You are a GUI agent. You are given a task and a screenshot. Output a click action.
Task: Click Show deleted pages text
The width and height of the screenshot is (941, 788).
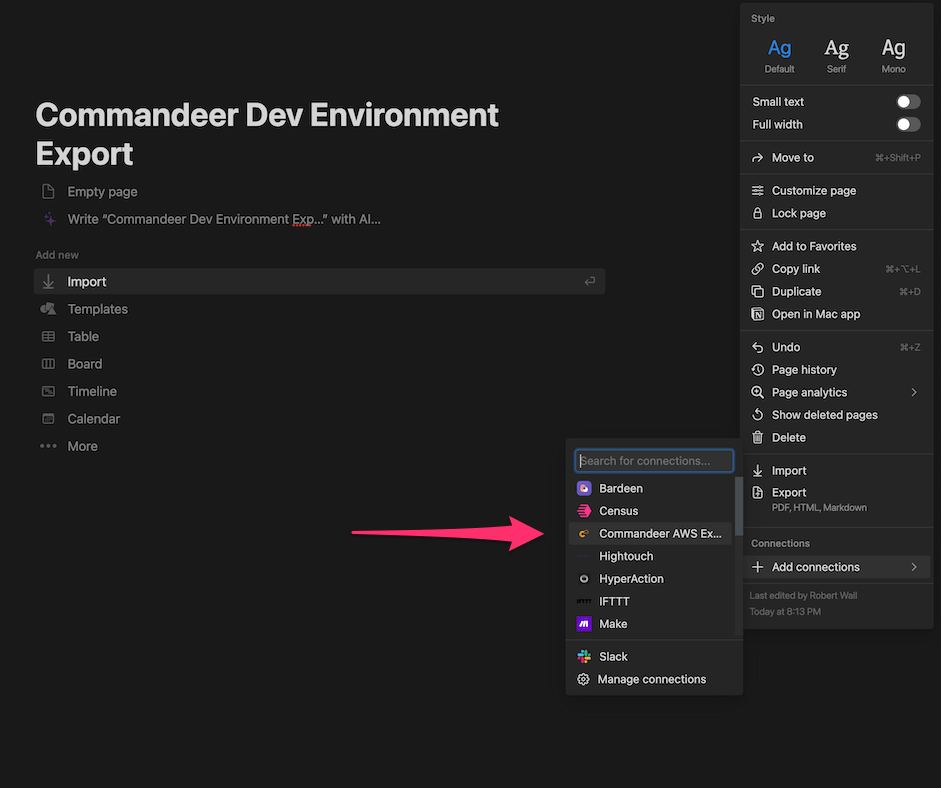[825, 415]
